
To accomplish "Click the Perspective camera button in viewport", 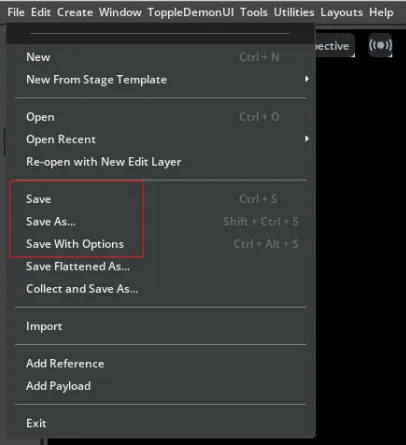I will (x=335, y=45).
